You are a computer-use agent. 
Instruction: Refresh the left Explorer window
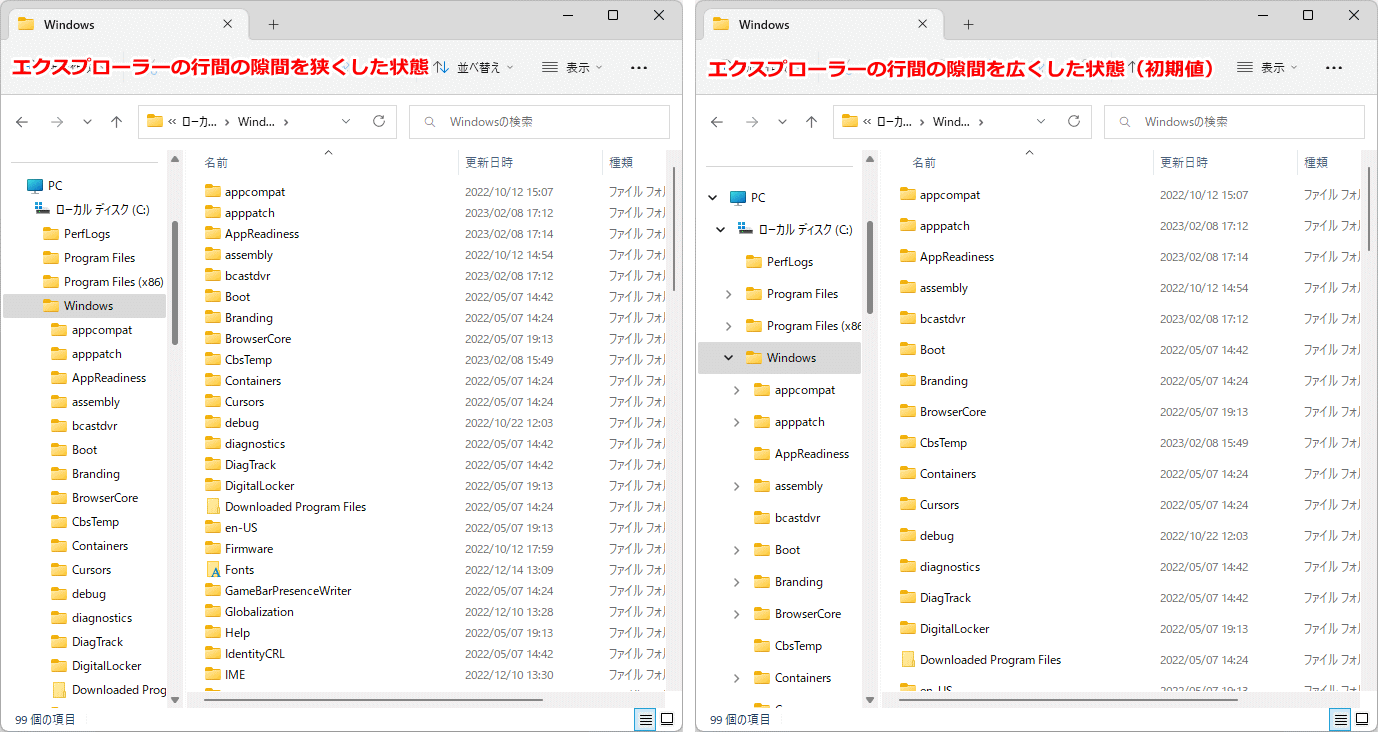379,121
